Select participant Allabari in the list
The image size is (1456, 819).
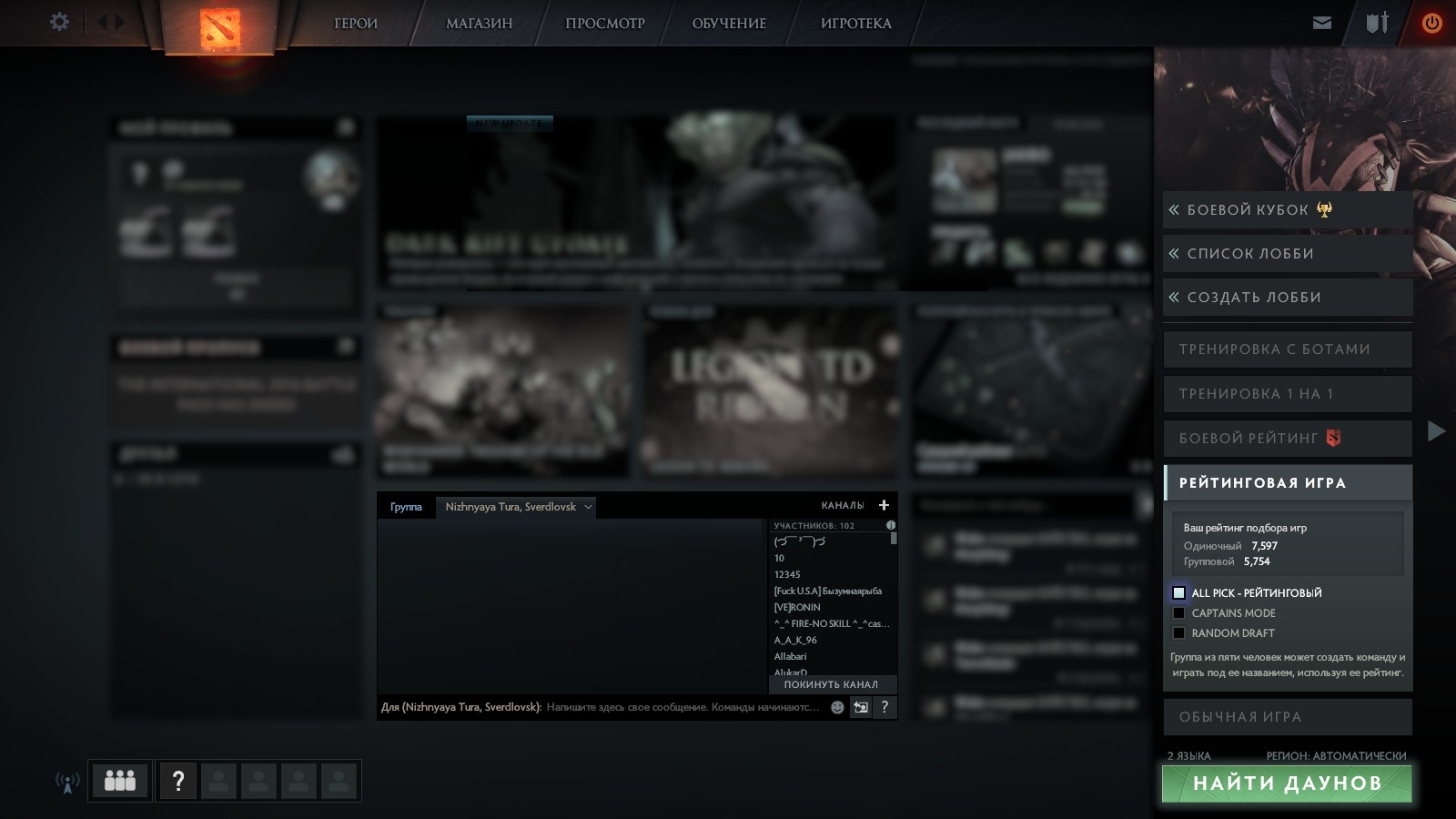pos(790,656)
